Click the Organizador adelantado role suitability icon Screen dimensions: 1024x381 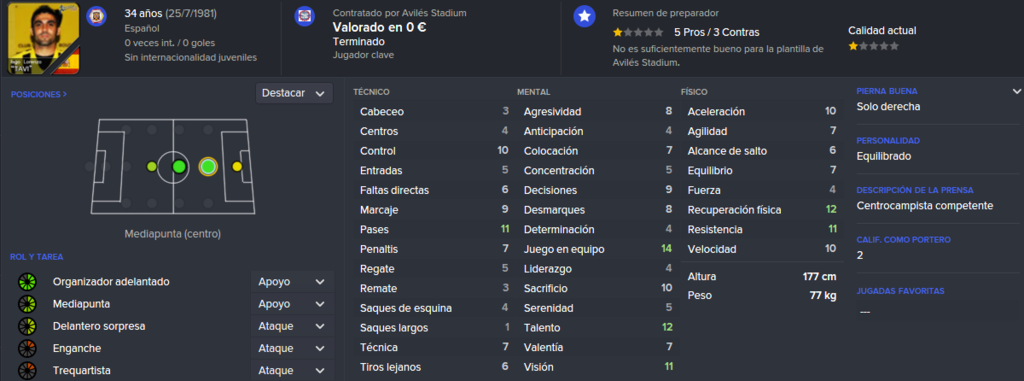[27, 282]
